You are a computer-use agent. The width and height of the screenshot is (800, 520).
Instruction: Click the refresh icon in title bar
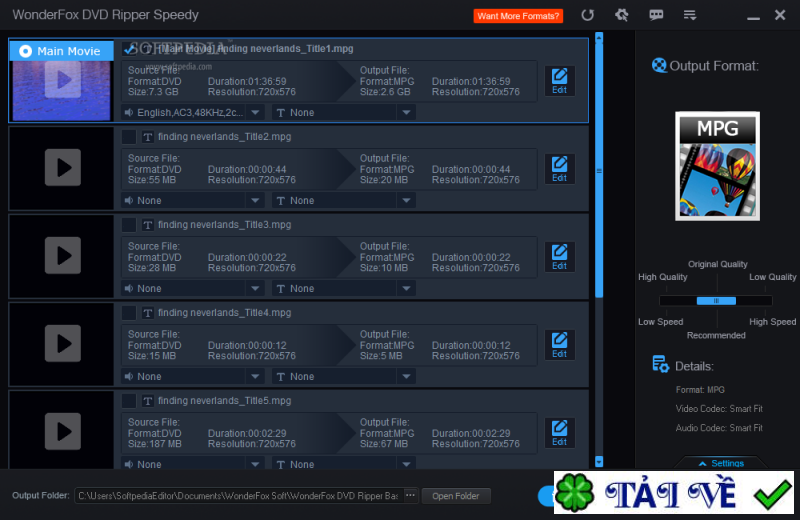point(587,15)
